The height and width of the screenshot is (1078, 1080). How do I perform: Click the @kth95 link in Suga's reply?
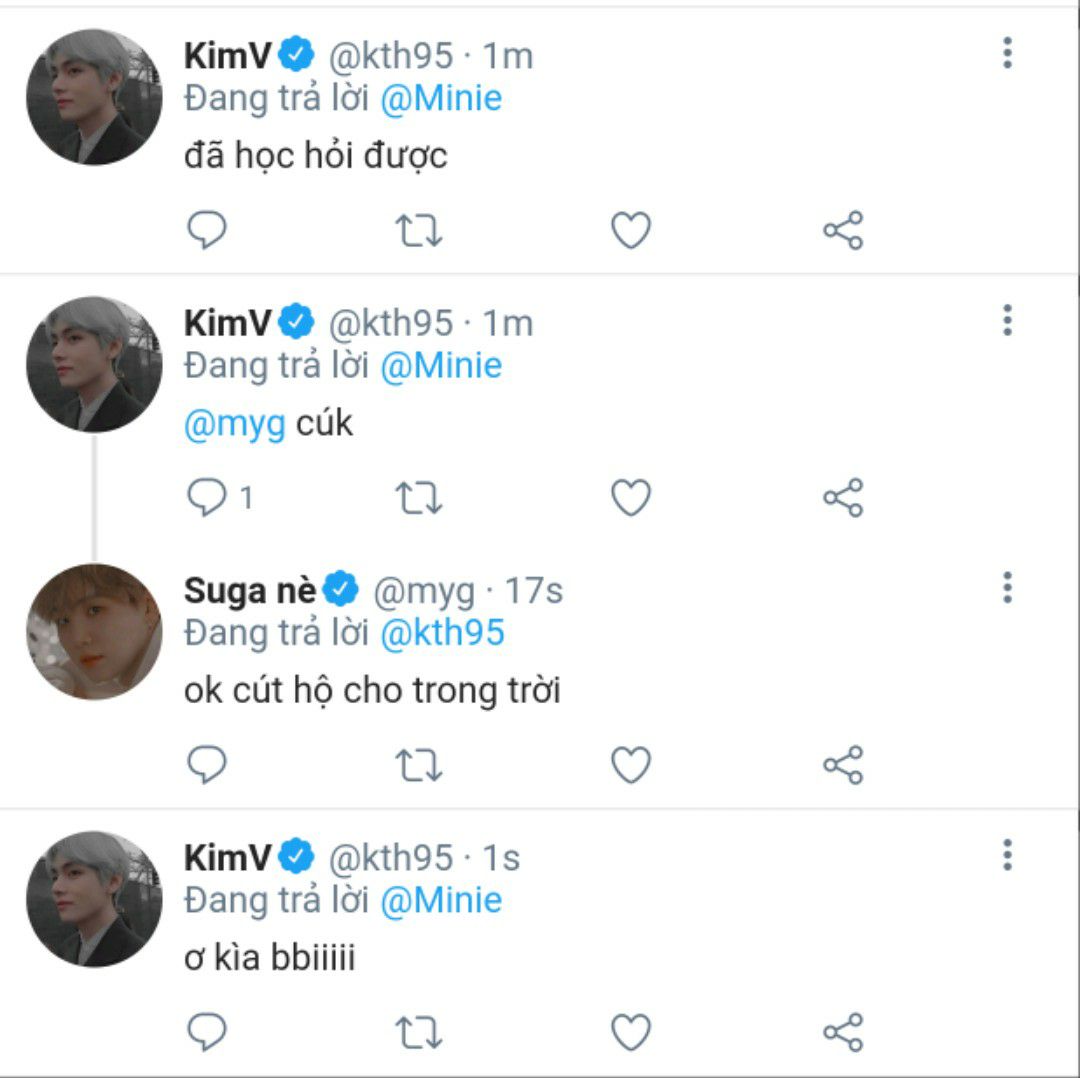click(x=443, y=633)
